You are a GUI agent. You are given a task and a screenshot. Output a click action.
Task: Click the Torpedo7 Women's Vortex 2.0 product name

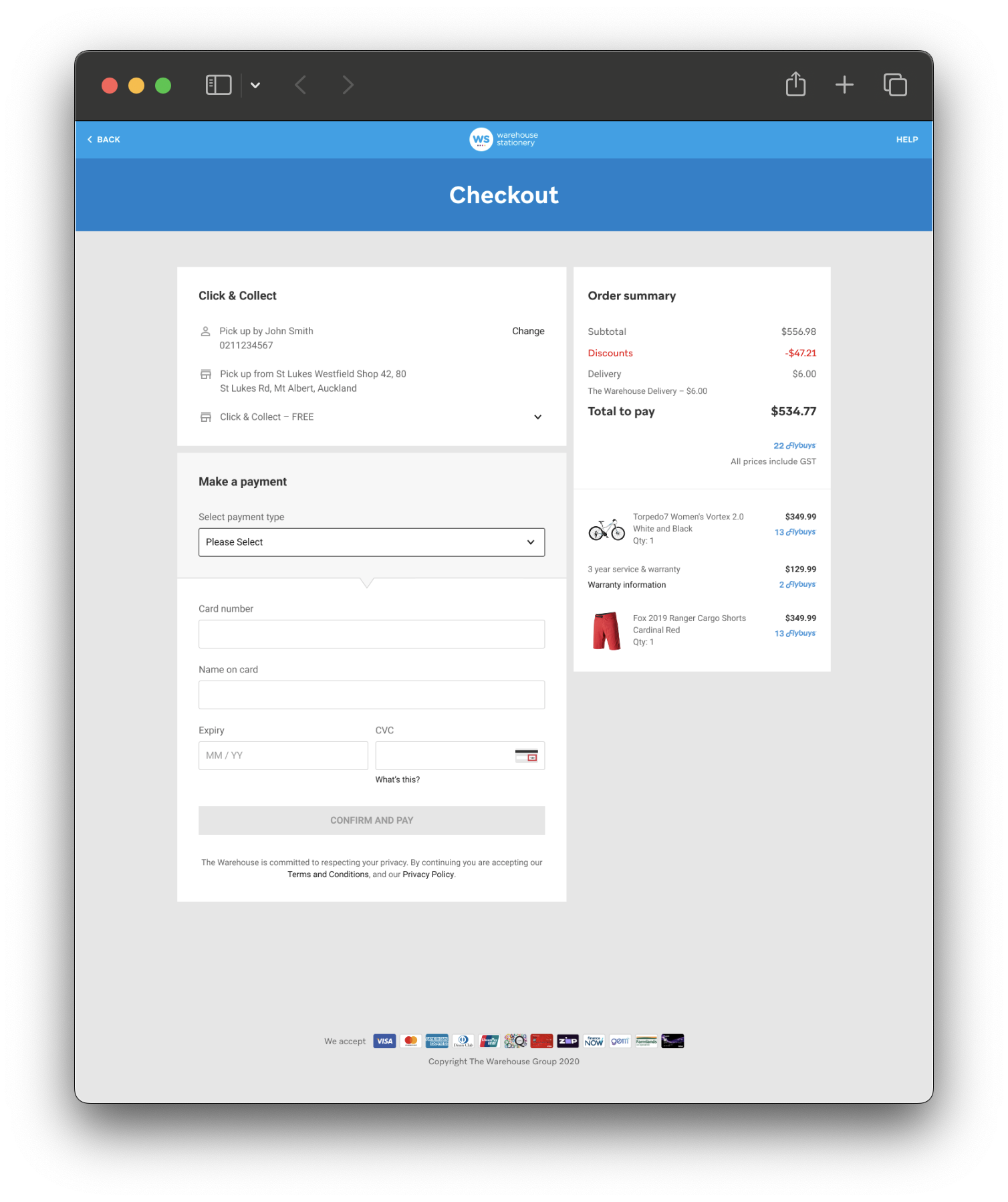click(688, 517)
